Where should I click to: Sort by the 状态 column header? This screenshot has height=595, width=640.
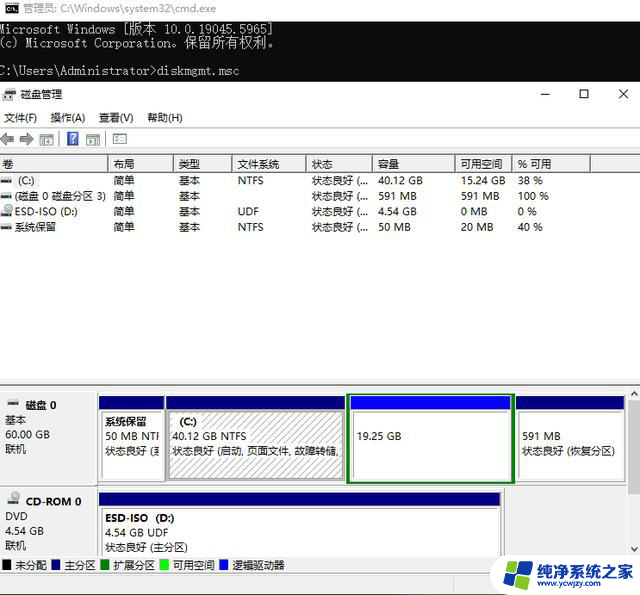(339, 164)
